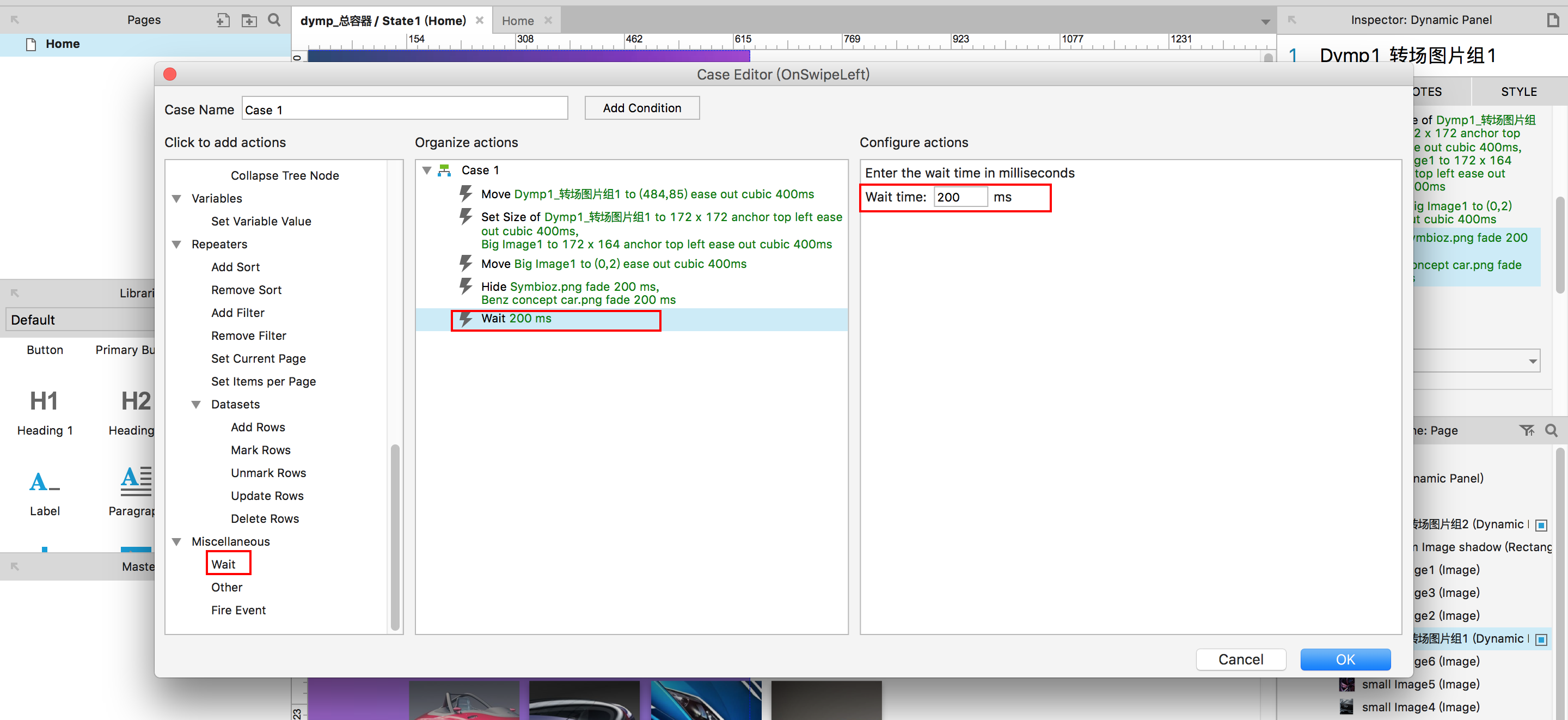Click the Add Page icon in Pages panel
This screenshot has width=1568, height=720.
(x=223, y=20)
